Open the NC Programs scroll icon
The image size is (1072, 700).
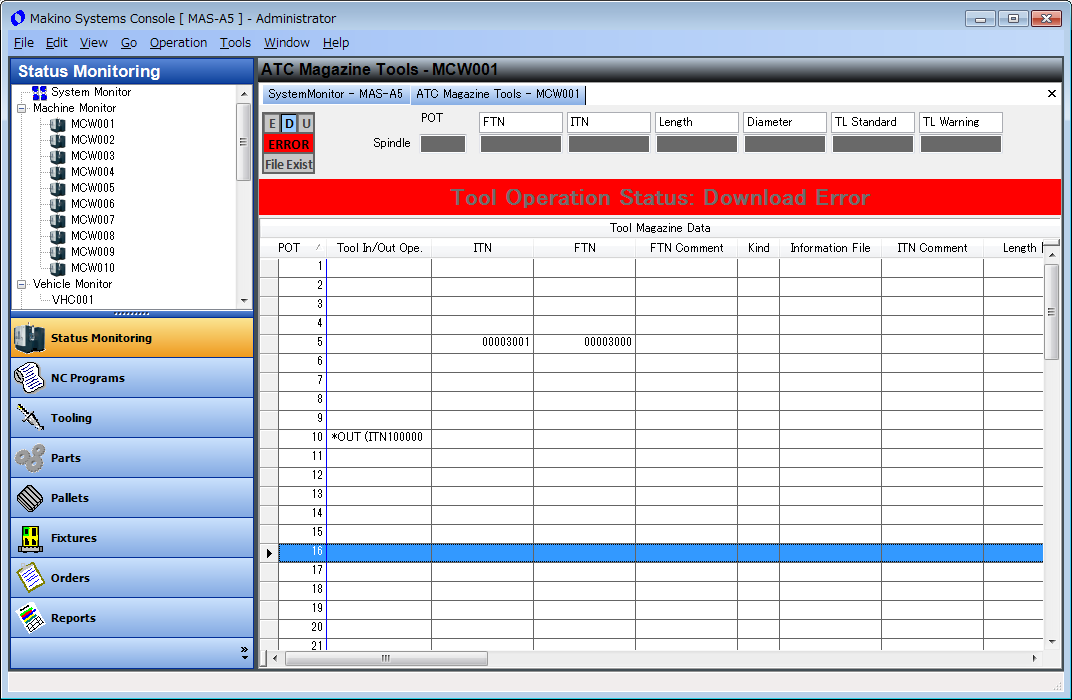(29, 377)
